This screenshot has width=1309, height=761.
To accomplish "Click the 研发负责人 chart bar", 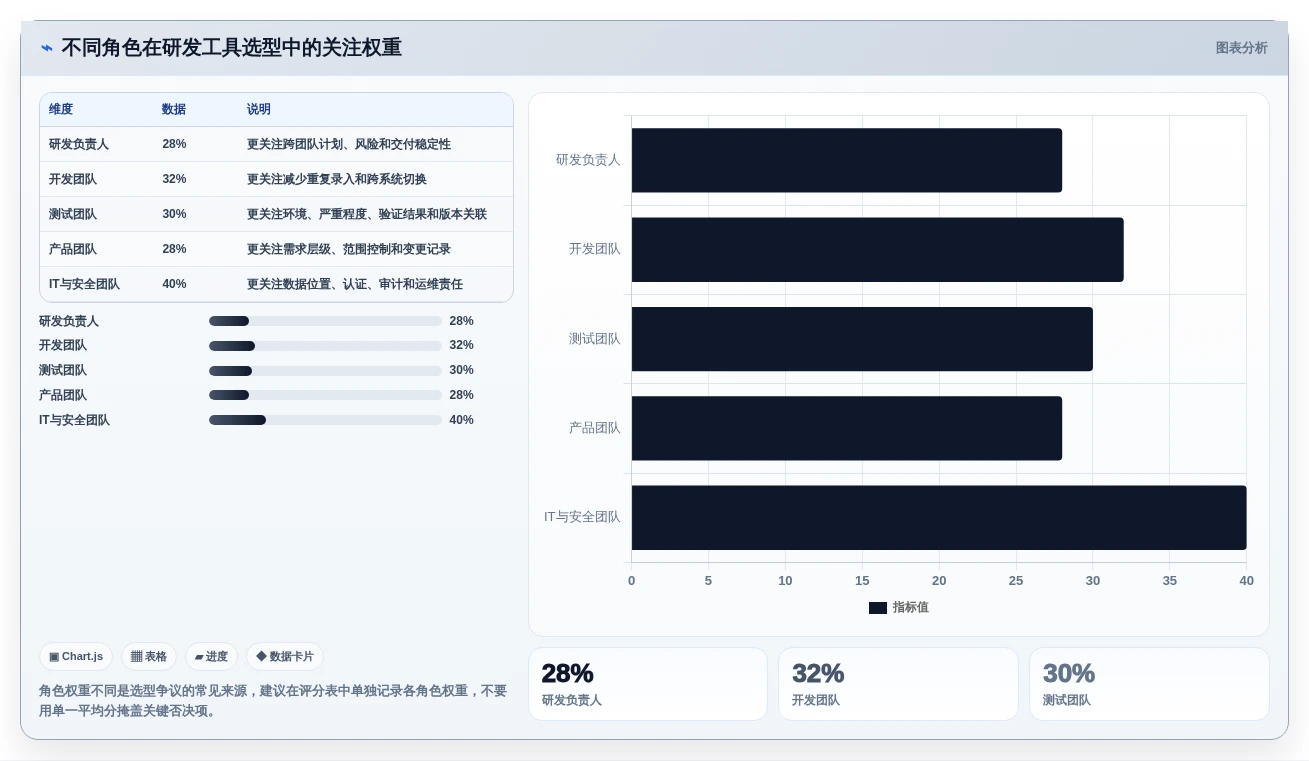I will tap(846, 160).
